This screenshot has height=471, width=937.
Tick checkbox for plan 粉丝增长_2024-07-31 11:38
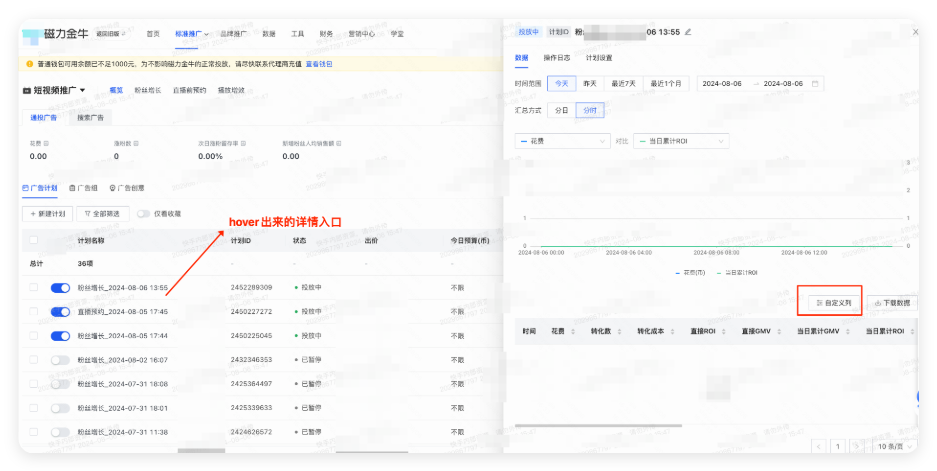[33, 432]
